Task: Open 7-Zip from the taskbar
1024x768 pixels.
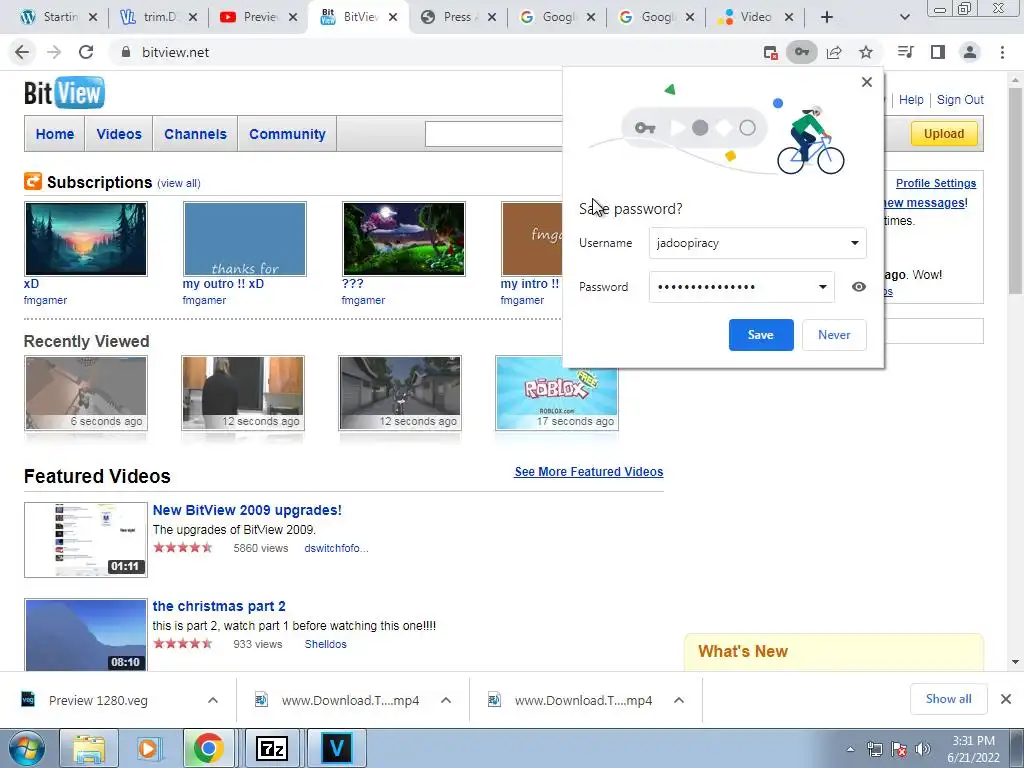Action: 271,749
